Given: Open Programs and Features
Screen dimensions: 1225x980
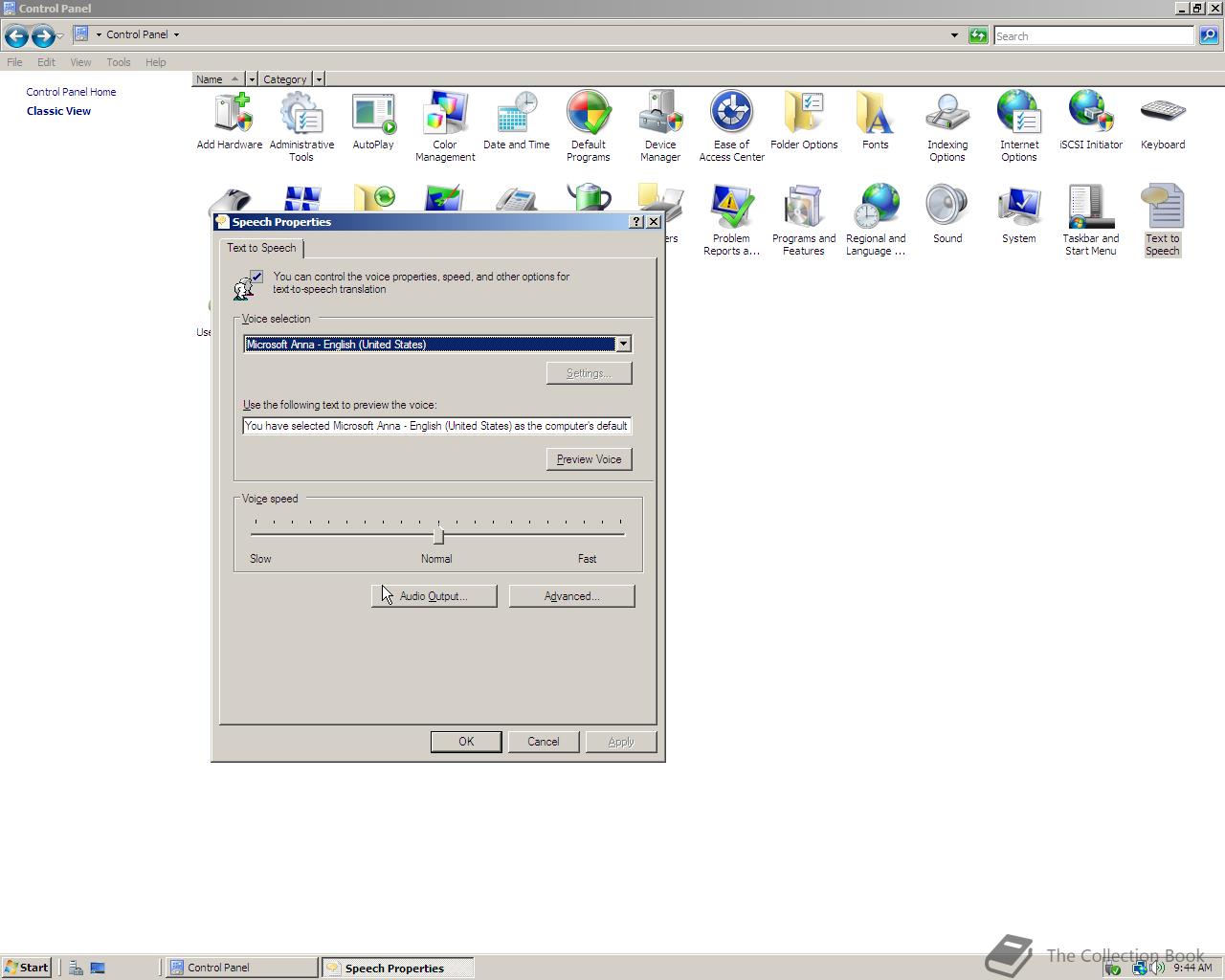Looking at the screenshot, I should [x=804, y=220].
